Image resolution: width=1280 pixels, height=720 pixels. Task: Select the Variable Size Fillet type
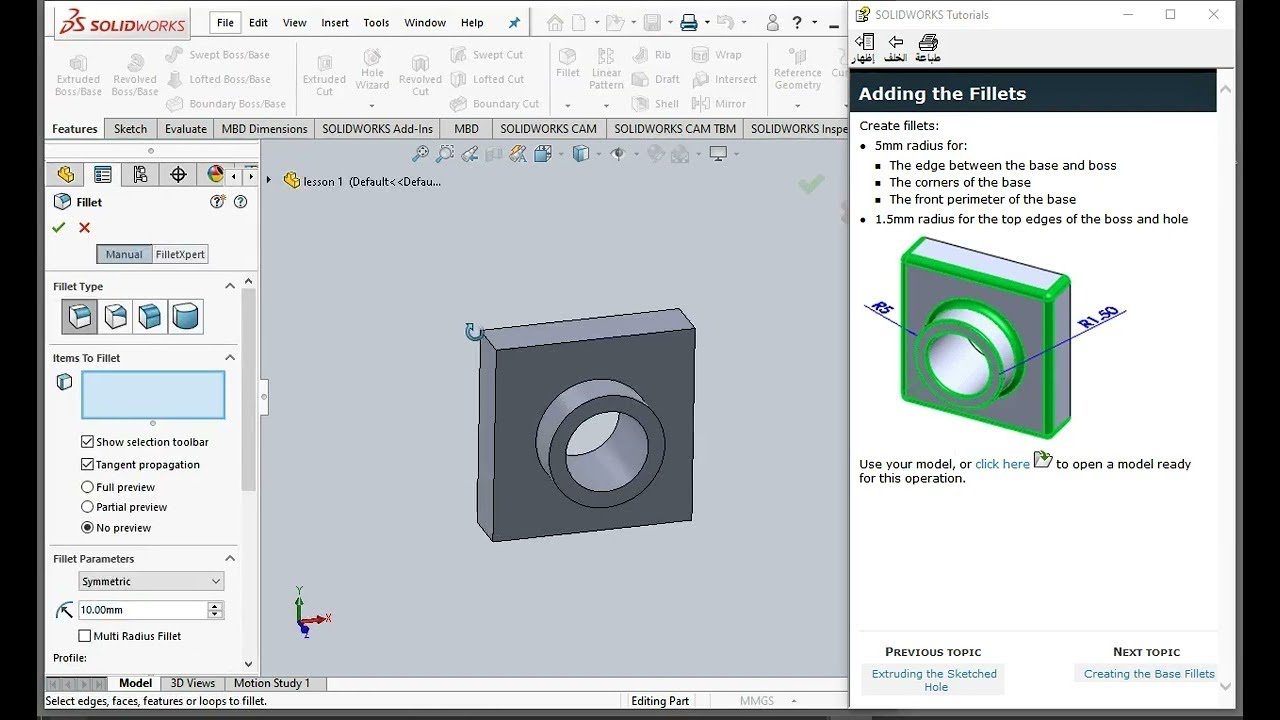pos(115,317)
